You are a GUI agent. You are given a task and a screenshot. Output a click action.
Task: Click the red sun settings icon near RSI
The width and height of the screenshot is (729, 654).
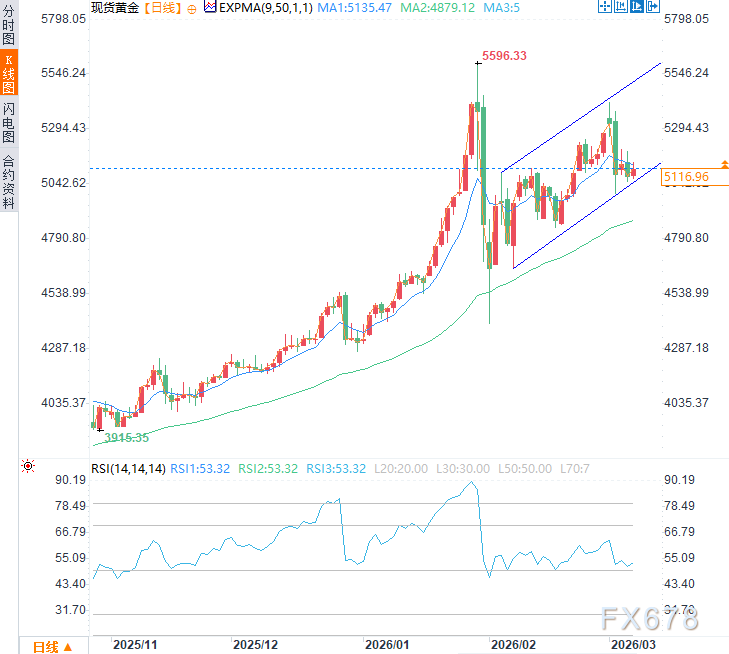click(x=28, y=466)
